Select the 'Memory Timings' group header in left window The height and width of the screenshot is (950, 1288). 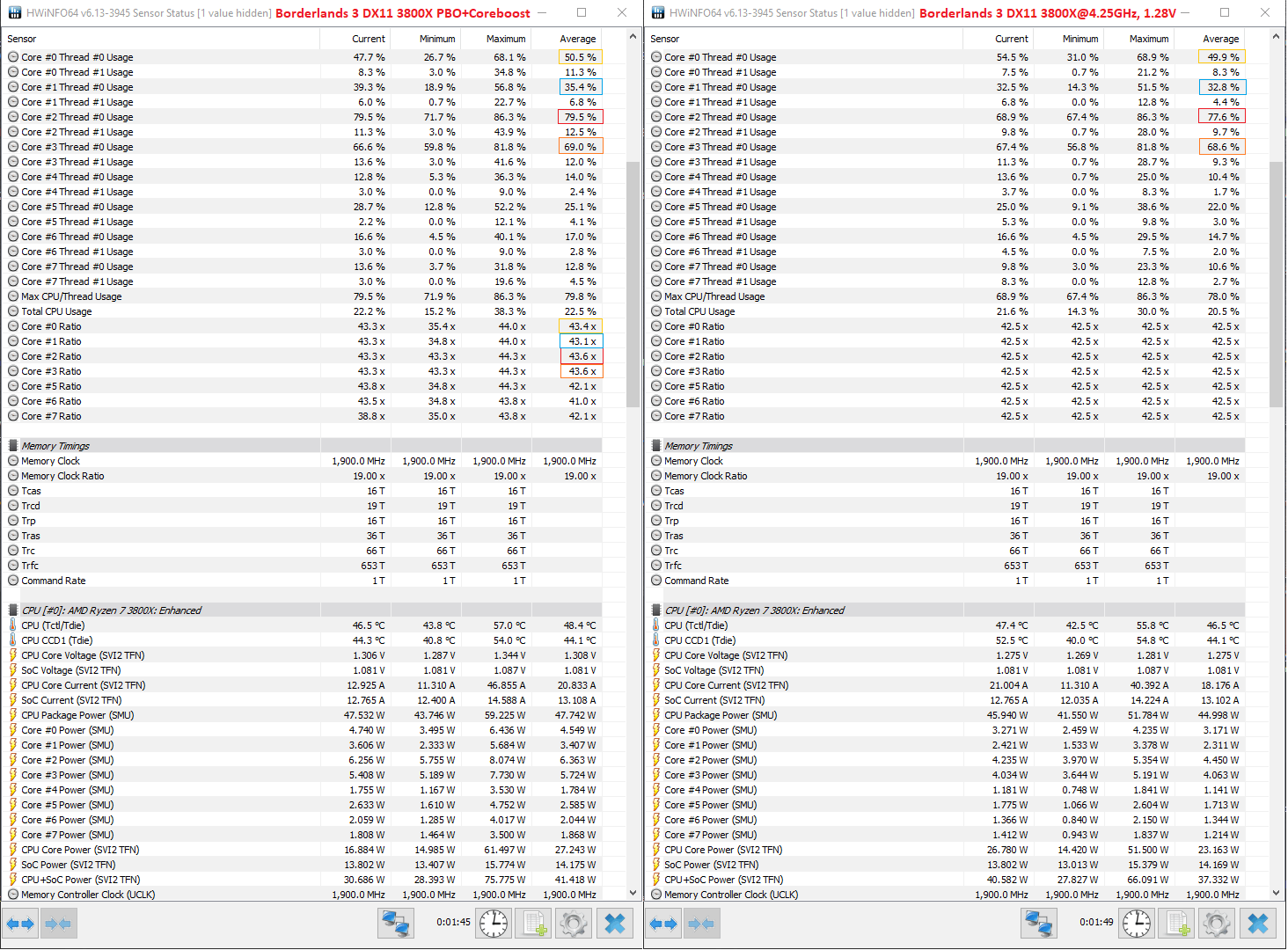pyautogui.click(x=303, y=446)
